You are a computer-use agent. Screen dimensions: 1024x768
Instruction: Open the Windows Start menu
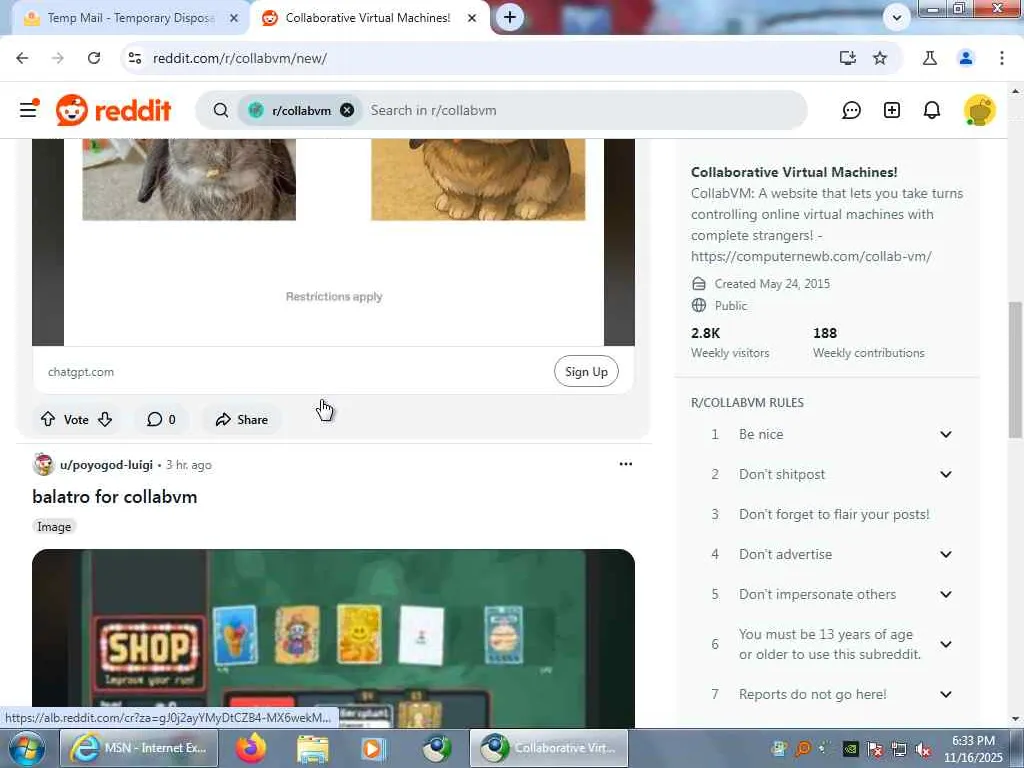26,748
